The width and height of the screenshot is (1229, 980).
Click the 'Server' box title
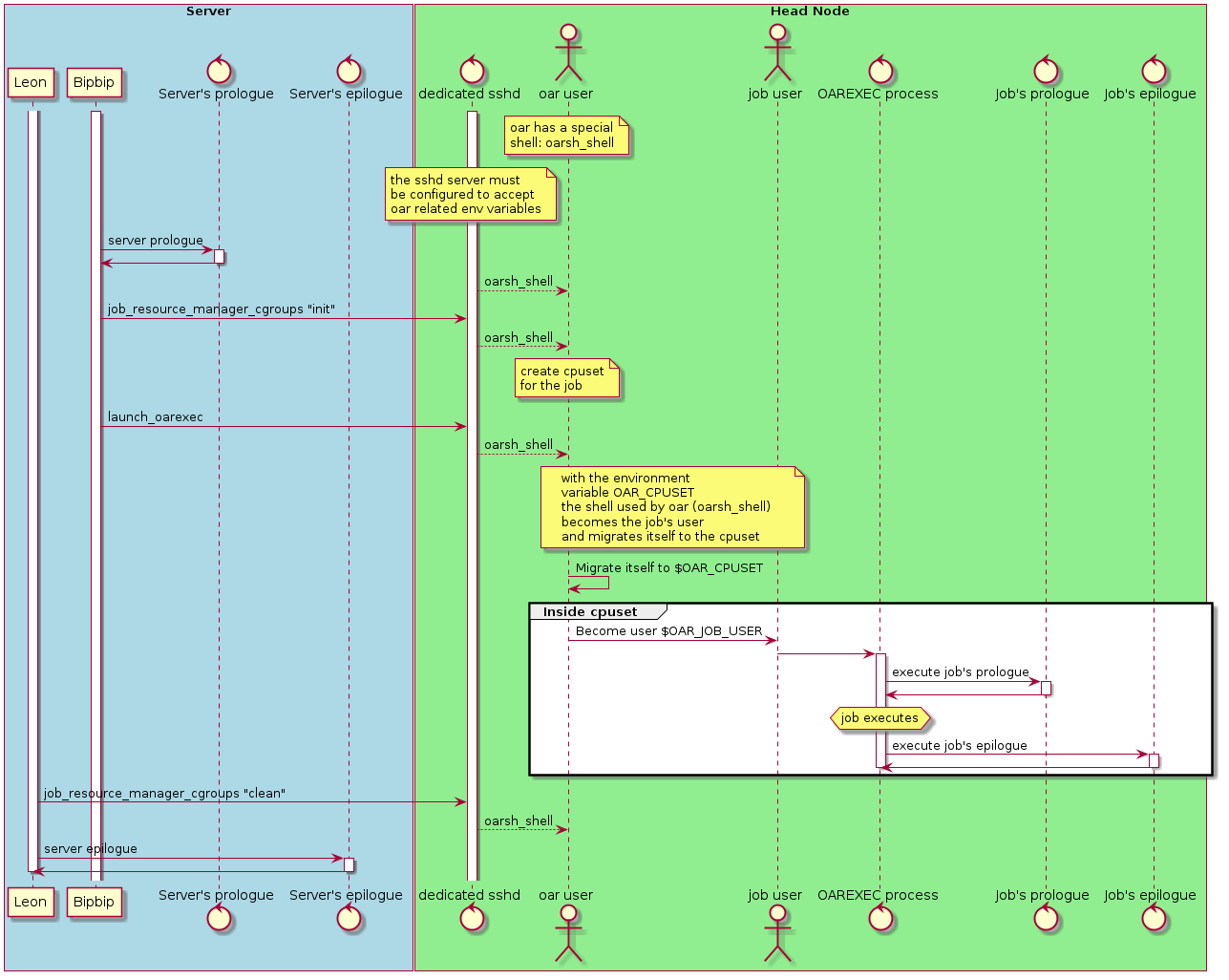[x=208, y=11]
